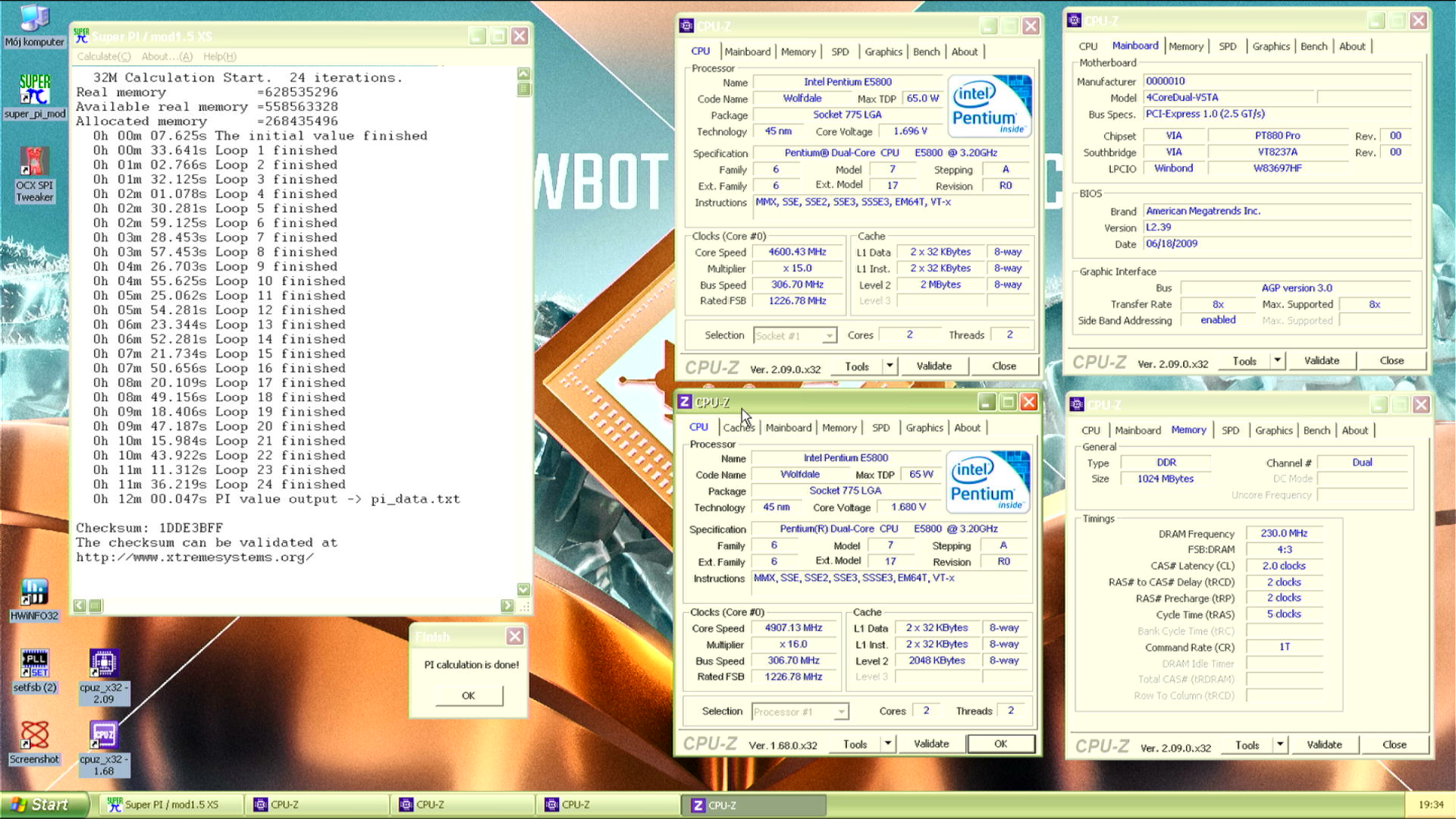Click the Intel Pentium logo in top CPU-Z window

(990, 105)
